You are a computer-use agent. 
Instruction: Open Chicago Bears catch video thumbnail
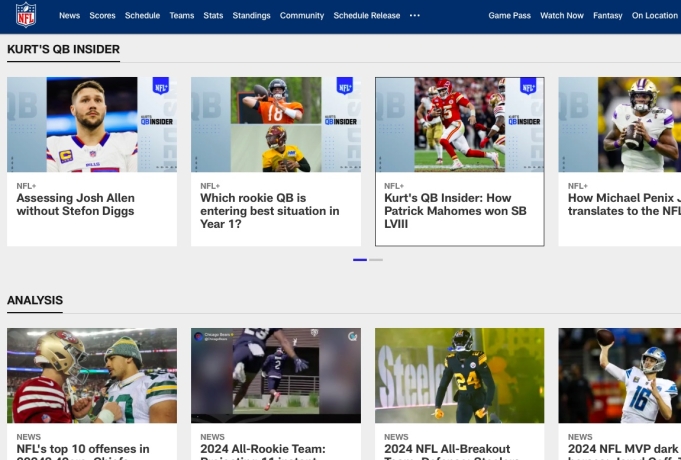point(276,376)
